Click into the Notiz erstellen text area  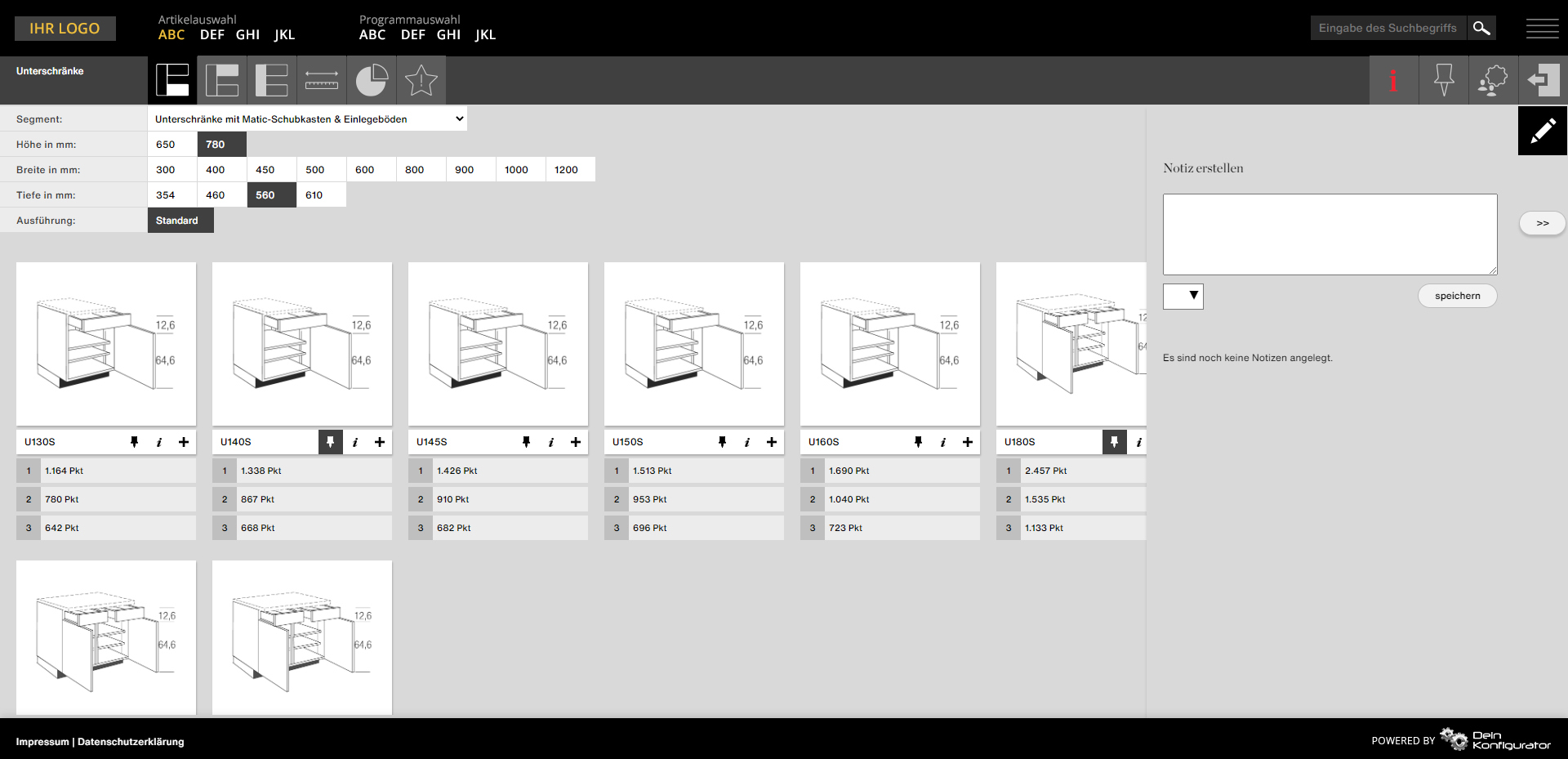tap(1329, 234)
